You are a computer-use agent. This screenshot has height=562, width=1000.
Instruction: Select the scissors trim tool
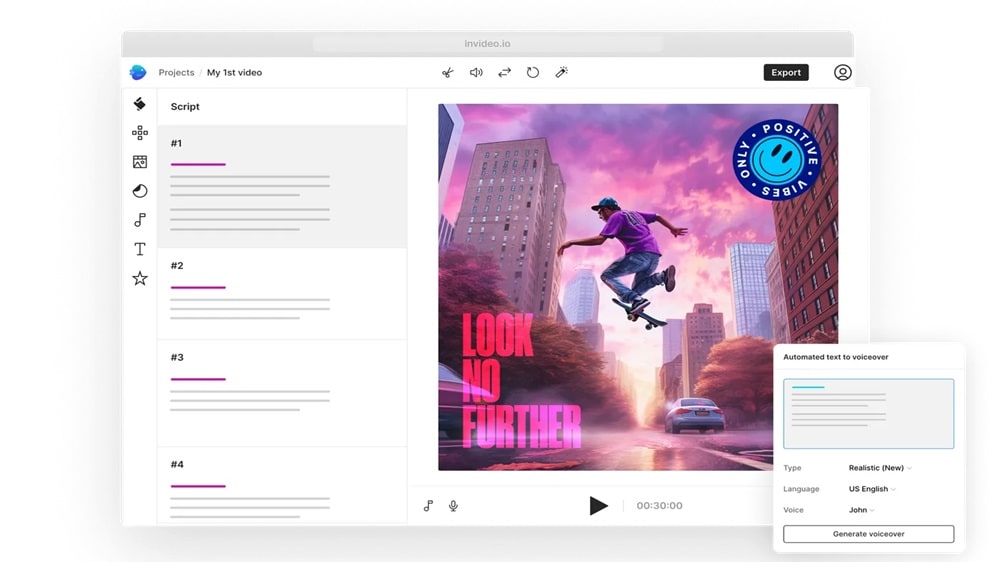(x=448, y=73)
